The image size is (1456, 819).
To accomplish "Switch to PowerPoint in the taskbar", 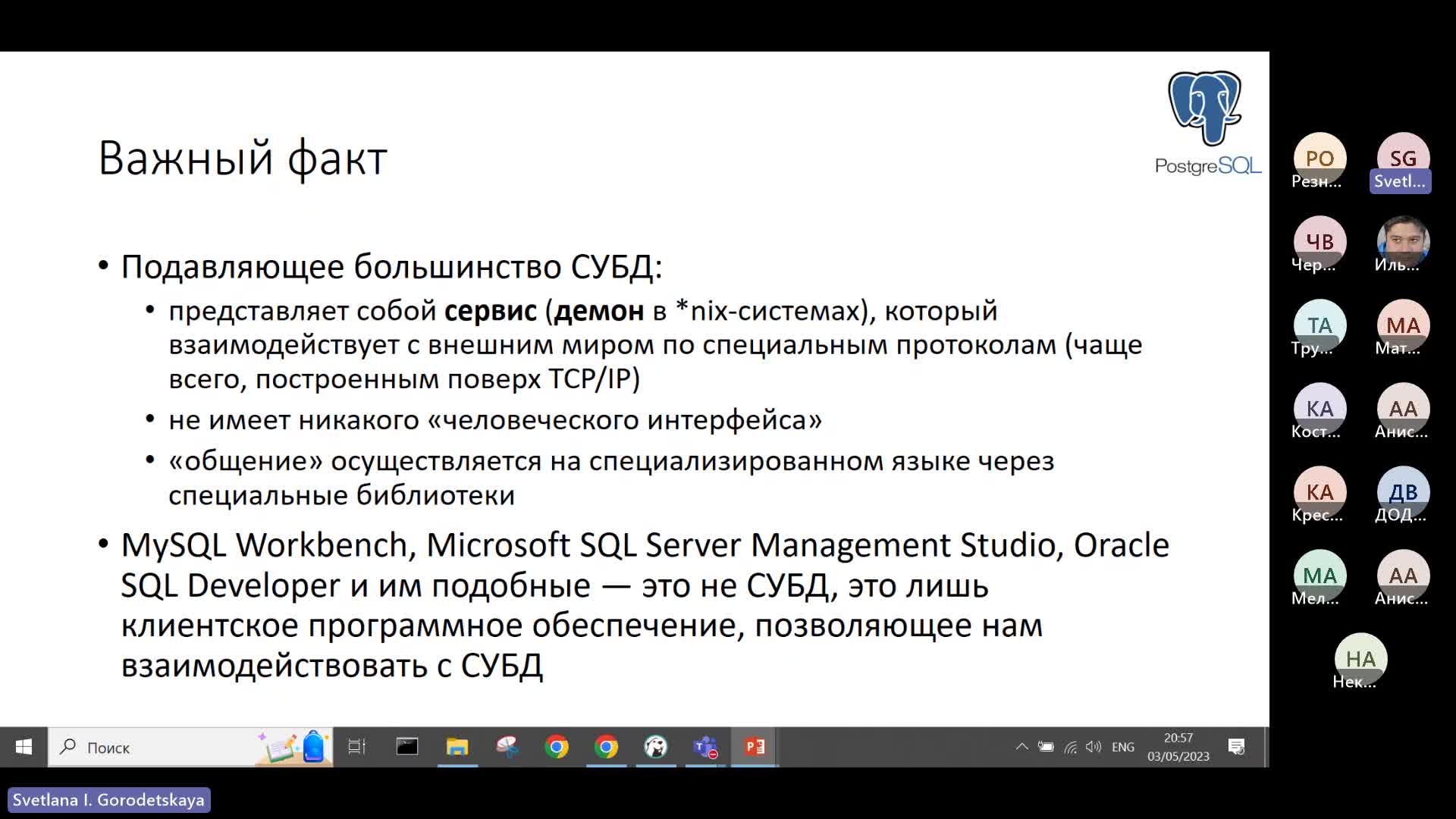I will point(755,747).
